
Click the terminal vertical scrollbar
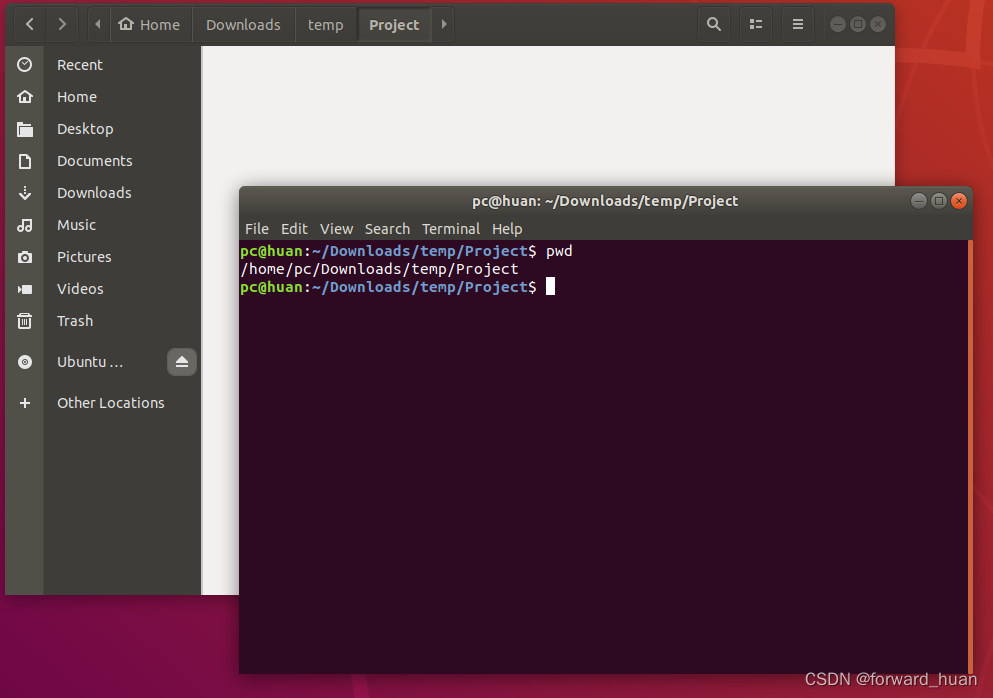[970, 456]
